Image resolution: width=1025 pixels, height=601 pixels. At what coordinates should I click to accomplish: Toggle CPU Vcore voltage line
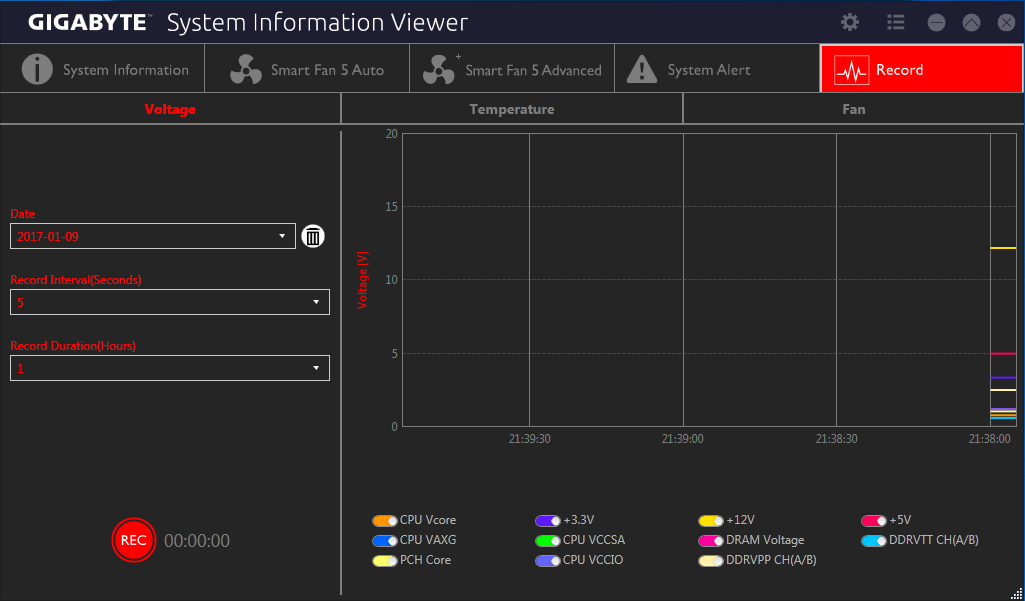point(385,521)
